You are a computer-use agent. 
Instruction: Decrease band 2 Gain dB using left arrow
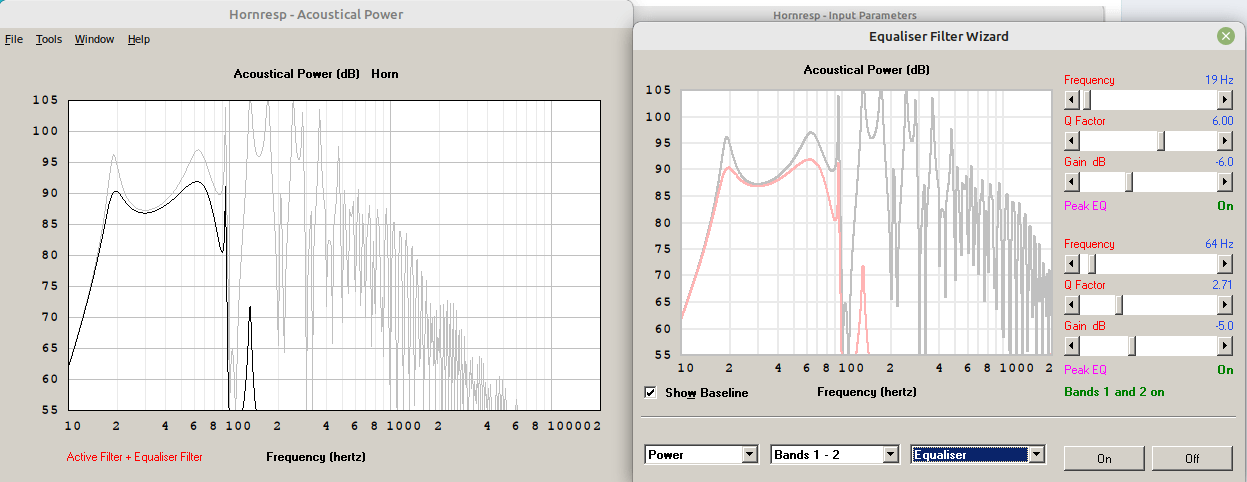click(1072, 345)
